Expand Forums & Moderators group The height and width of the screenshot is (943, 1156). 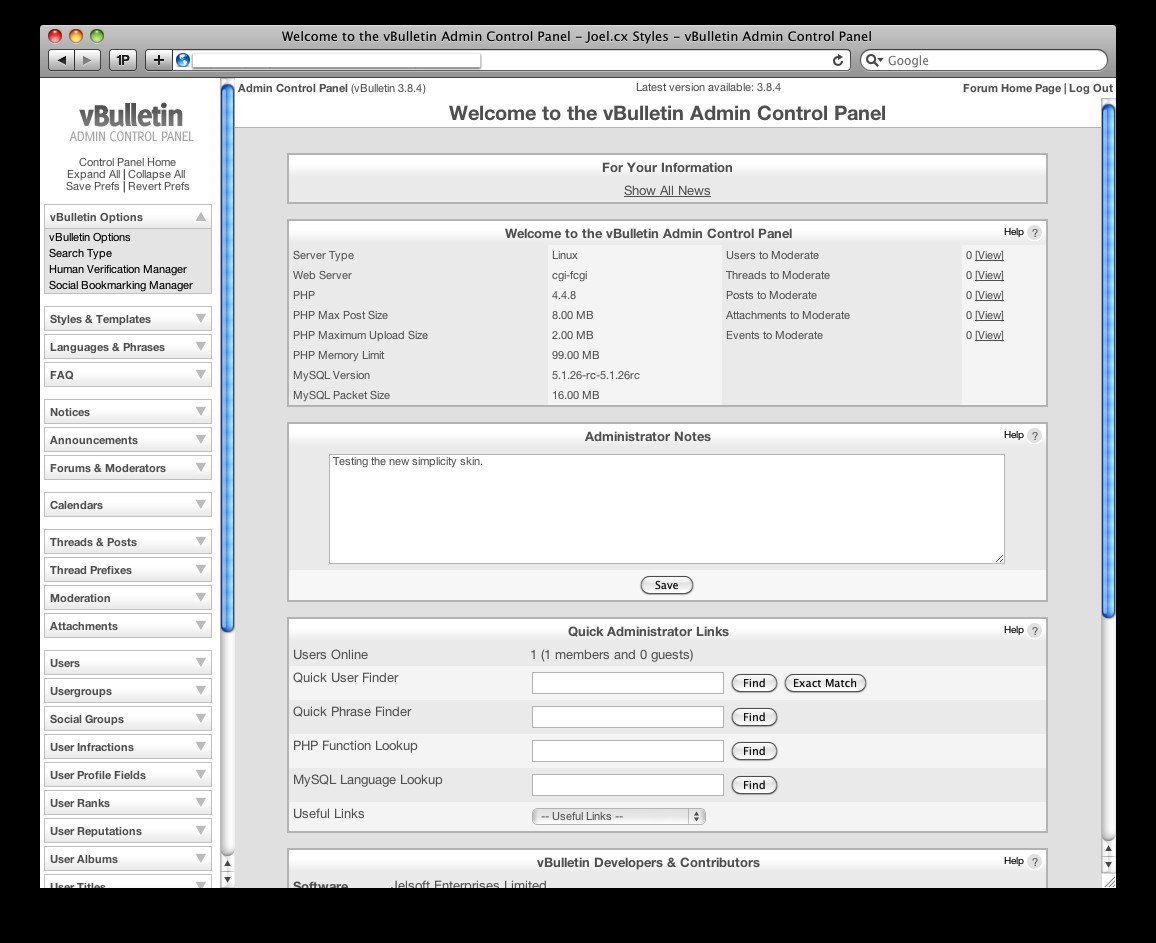[201, 467]
